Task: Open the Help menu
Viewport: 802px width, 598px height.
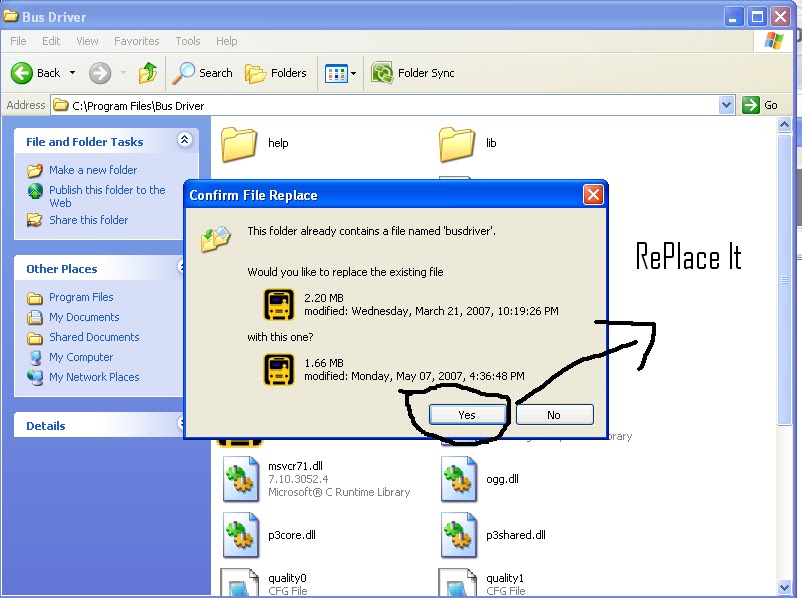Action: pyautogui.click(x=226, y=41)
